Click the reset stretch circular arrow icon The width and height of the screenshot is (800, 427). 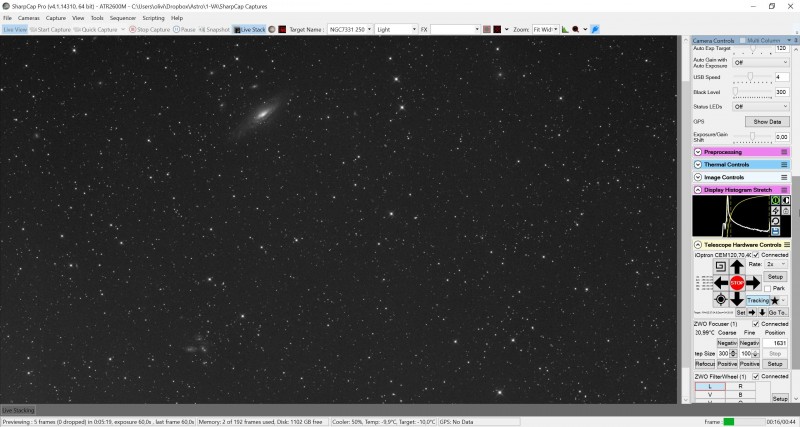(775, 221)
